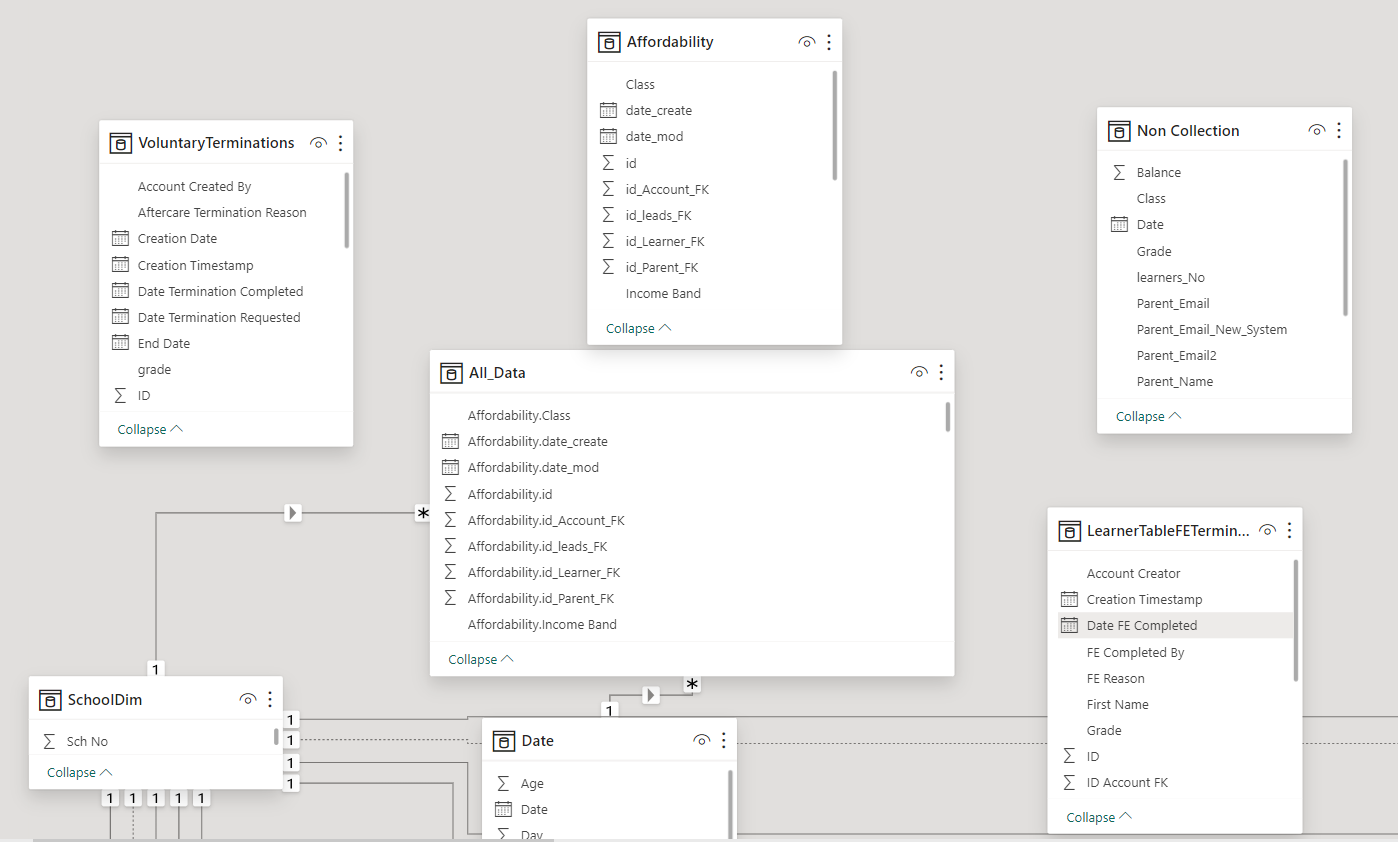Collapse the Non Collection table
The height and width of the screenshot is (842, 1398).
1149,416
